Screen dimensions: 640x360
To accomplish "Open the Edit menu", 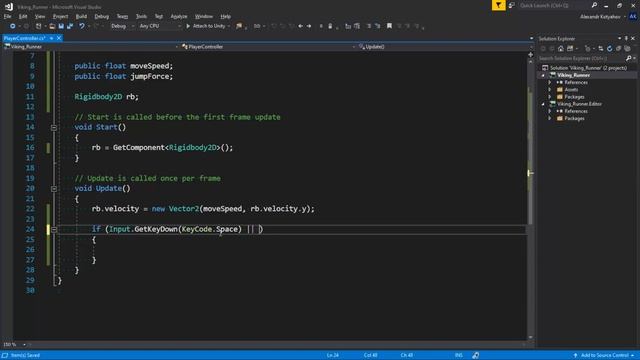I will [23, 16].
